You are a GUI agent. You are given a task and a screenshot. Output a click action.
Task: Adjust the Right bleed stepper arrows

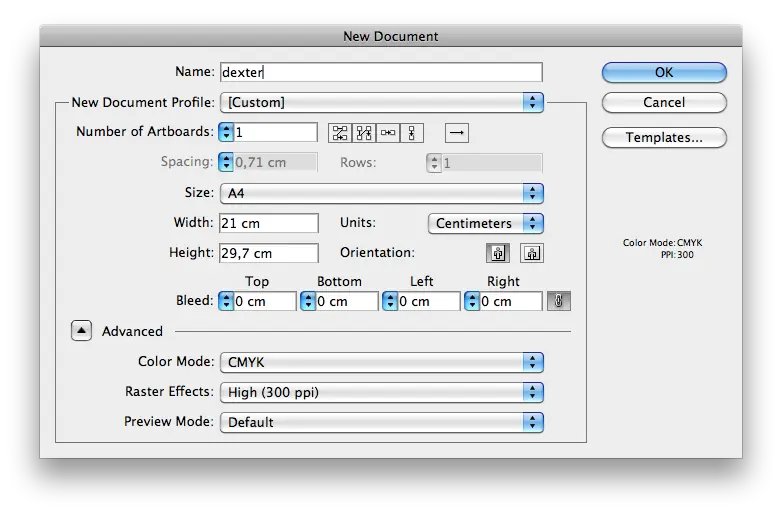(x=472, y=302)
